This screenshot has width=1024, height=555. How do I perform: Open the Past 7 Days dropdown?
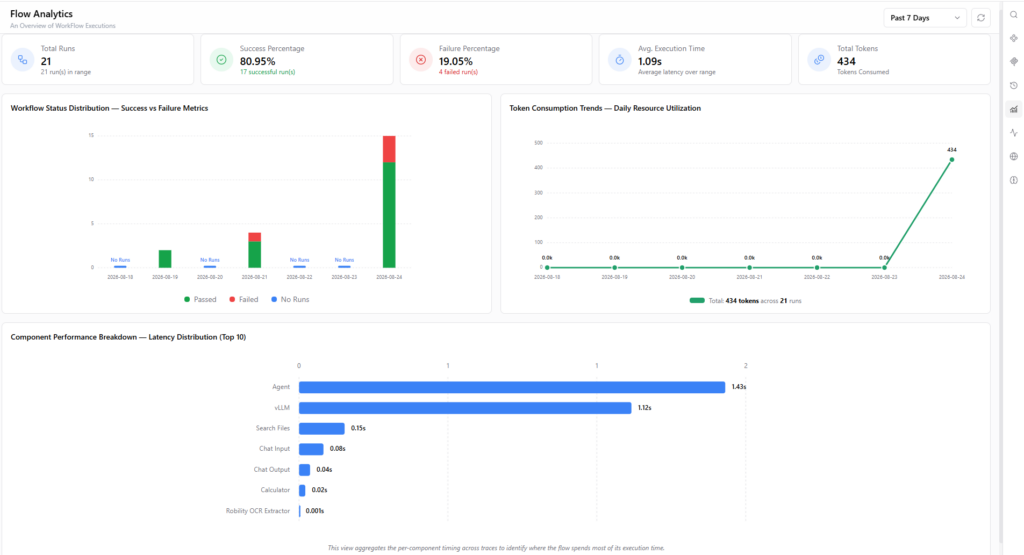925,18
